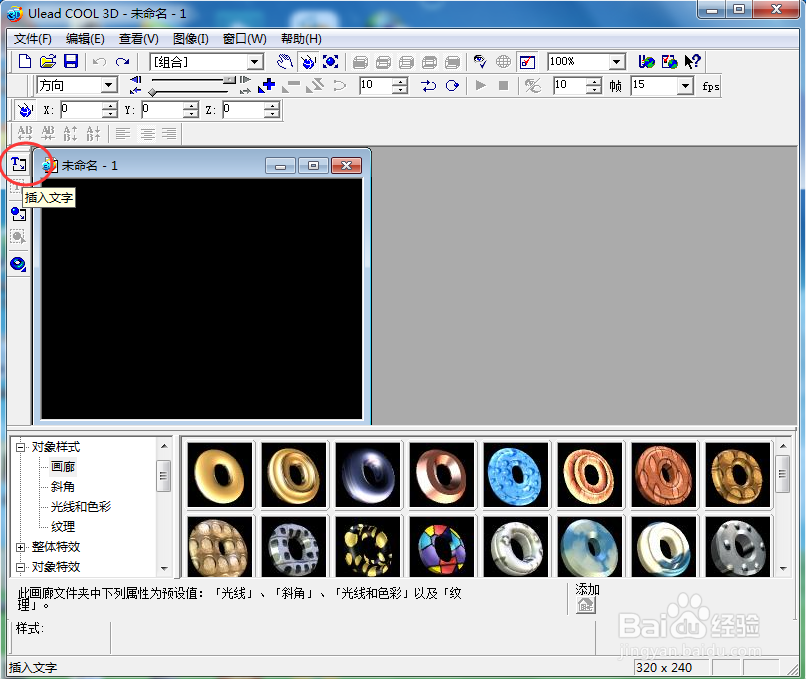Open the 100% zoom dropdown
The width and height of the screenshot is (806, 679).
tap(617, 62)
